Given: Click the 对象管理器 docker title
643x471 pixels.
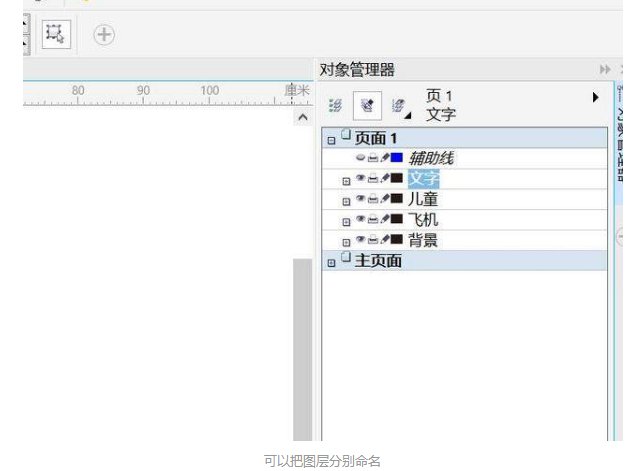Looking at the screenshot, I should point(357,70).
